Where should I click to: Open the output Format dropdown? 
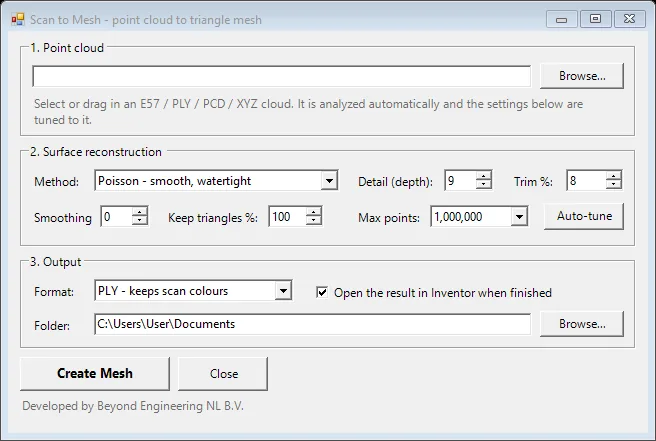(283, 291)
